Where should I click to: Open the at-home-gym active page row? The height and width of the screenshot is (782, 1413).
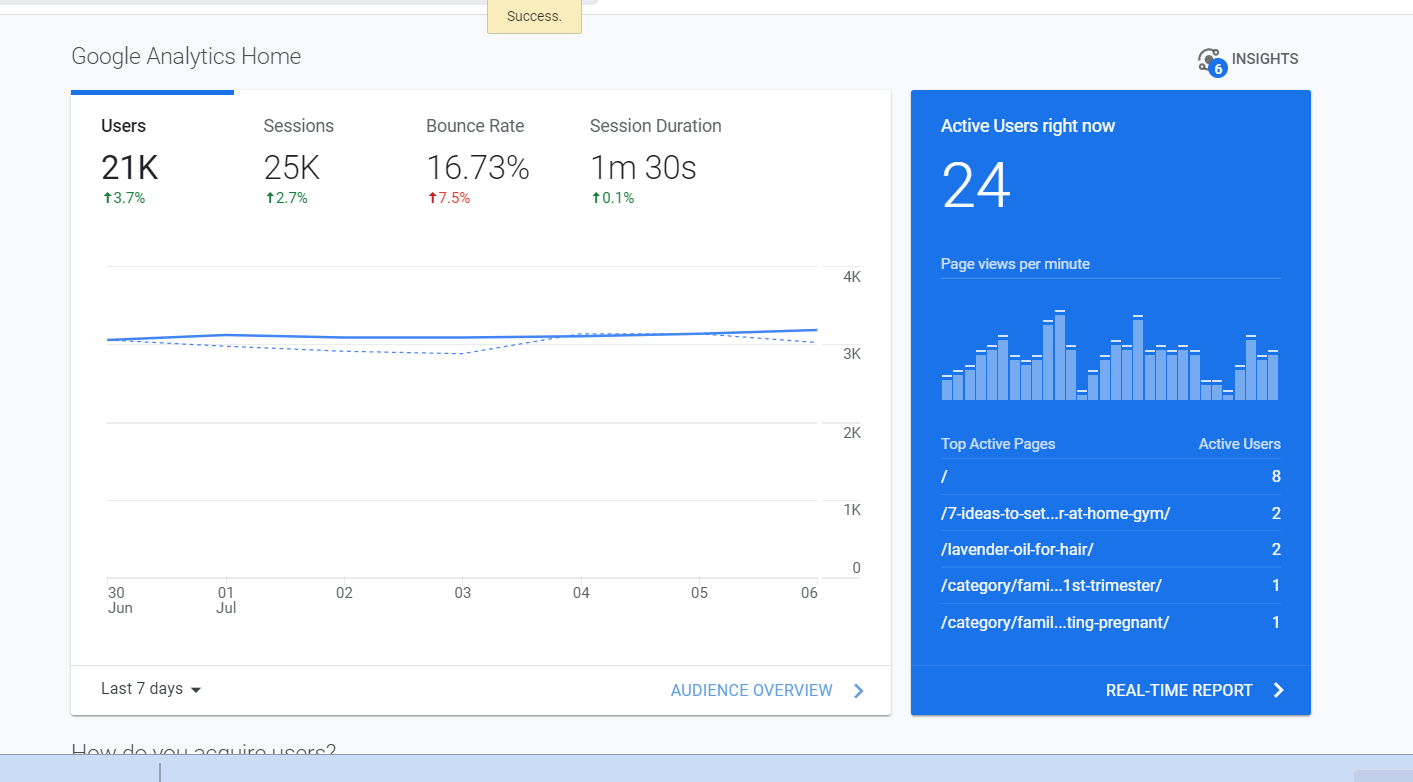point(1055,513)
